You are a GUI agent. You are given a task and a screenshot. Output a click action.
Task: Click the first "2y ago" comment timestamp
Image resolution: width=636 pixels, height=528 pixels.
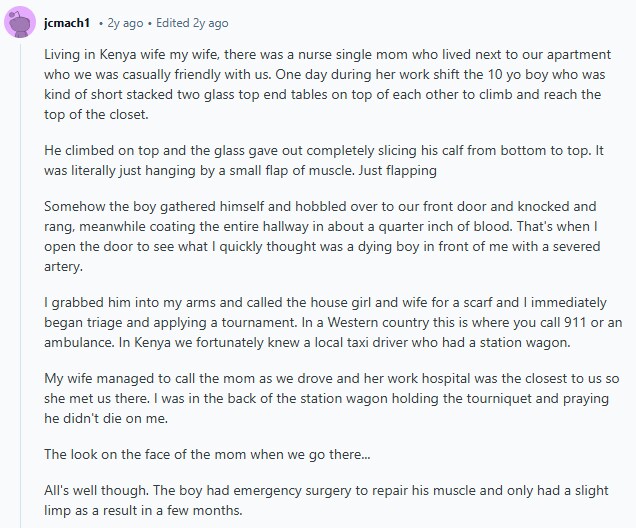128,22
